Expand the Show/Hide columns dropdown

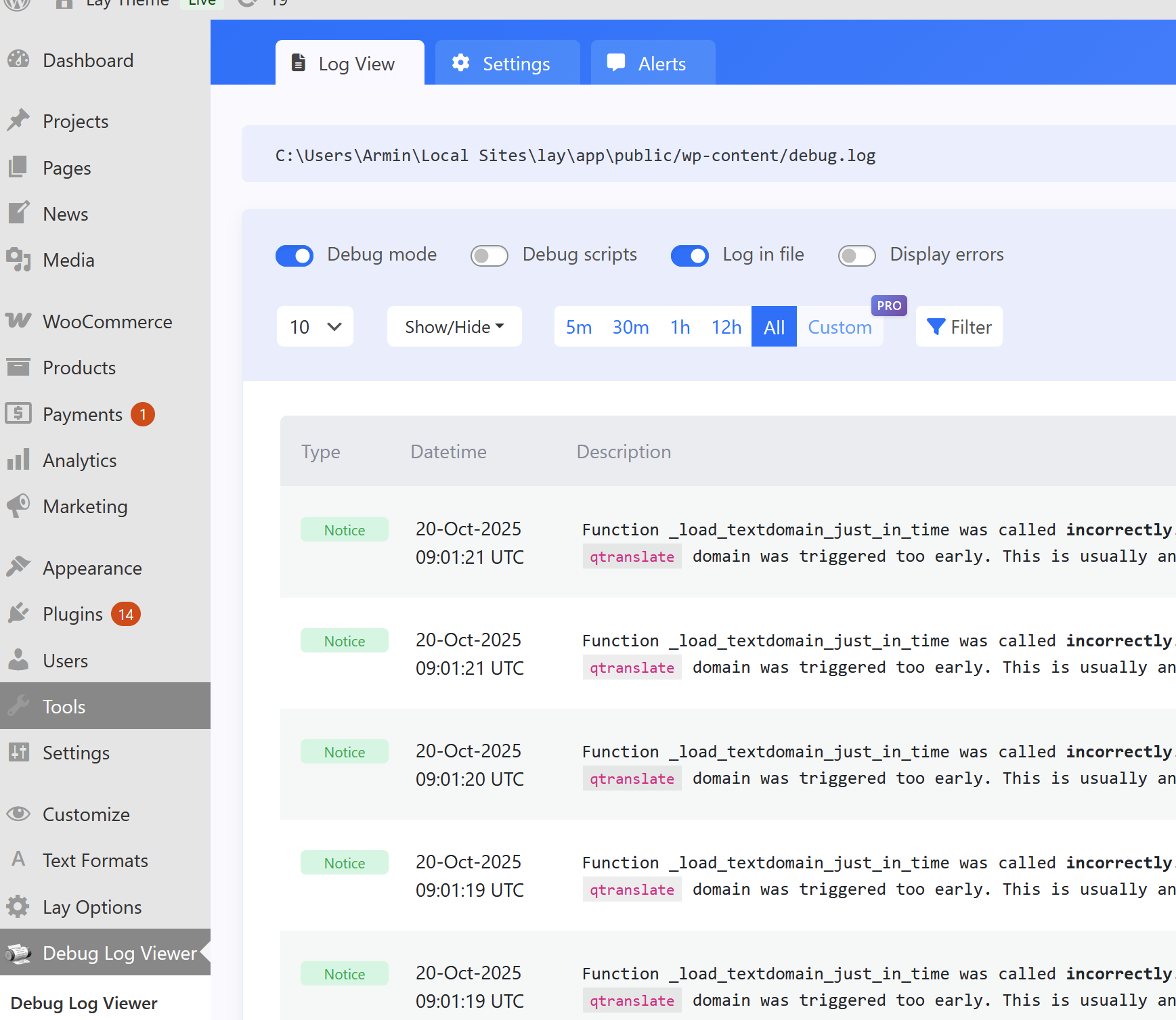[x=454, y=327]
